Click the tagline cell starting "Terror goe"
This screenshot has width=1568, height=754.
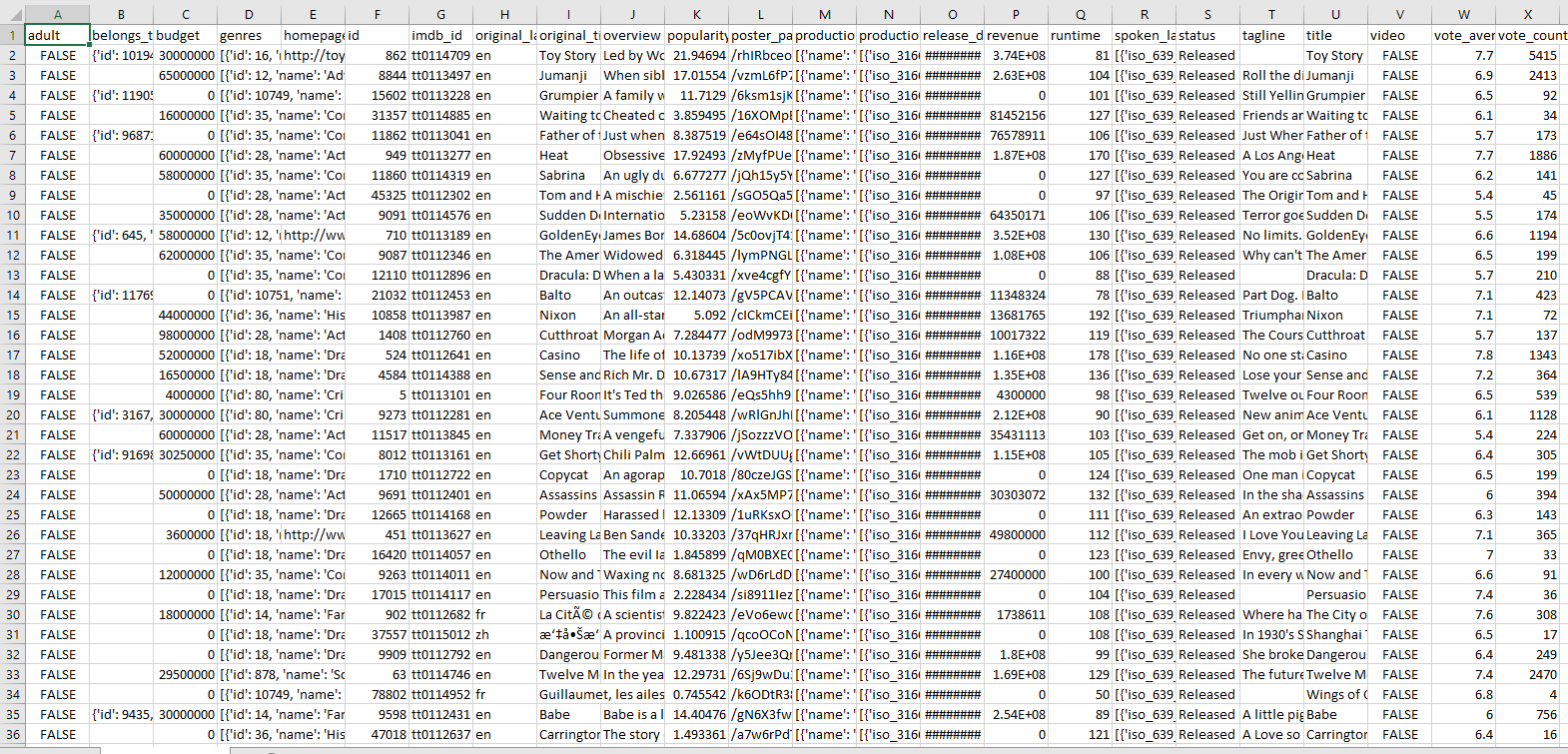point(1272,215)
